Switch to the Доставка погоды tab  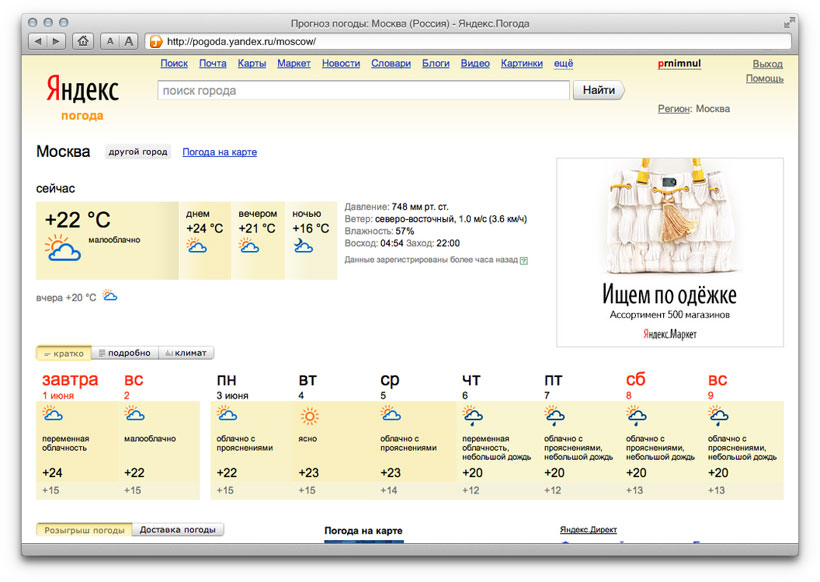[x=176, y=531]
